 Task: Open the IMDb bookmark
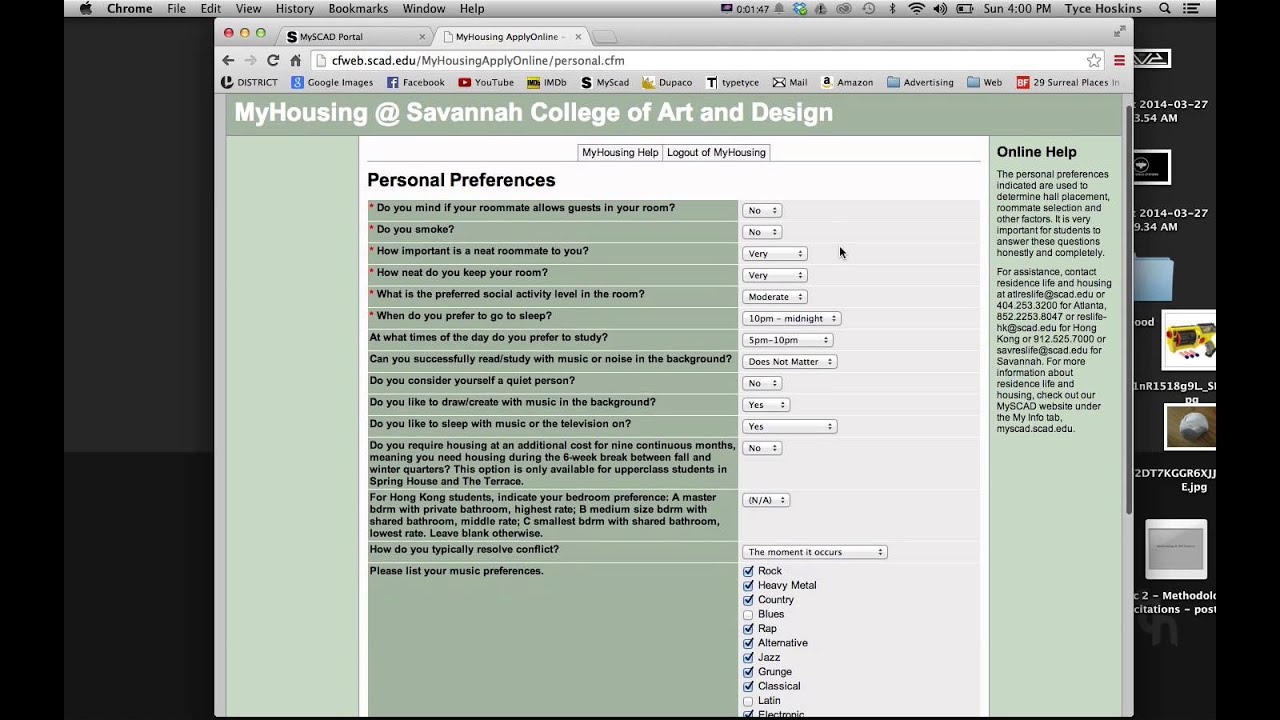[547, 82]
